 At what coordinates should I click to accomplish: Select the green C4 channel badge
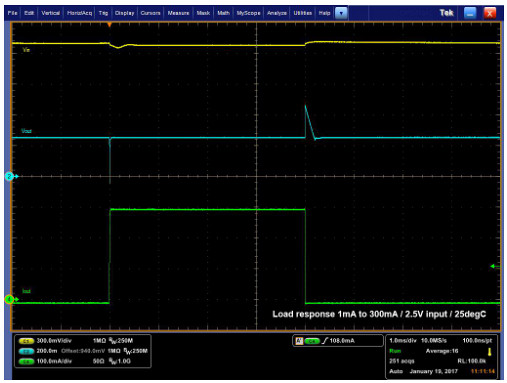click(x=26, y=361)
